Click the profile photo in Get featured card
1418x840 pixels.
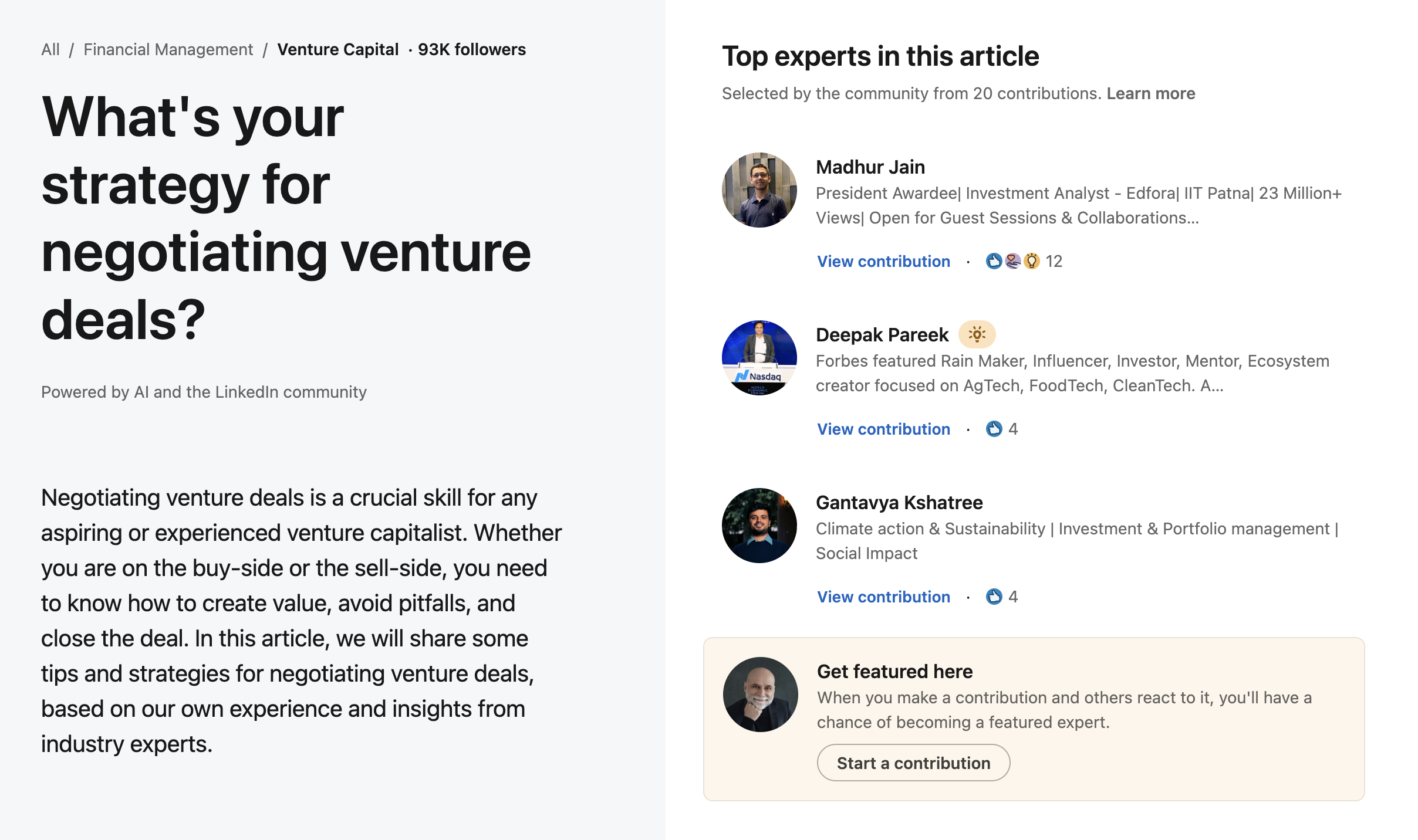coord(760,695)
